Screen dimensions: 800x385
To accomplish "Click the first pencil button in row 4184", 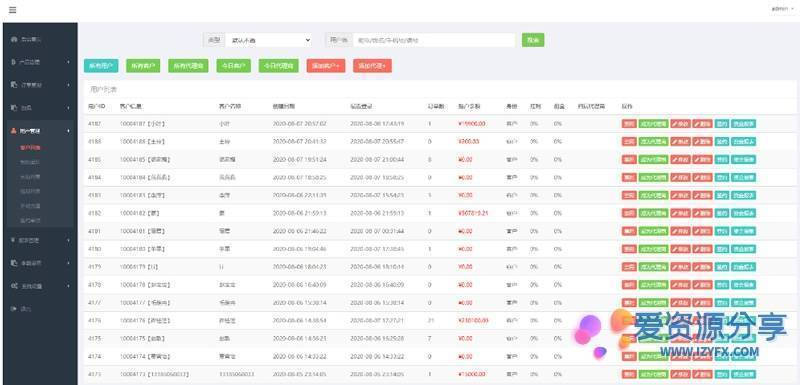I will pyautogui.click(x=680, y=177).
